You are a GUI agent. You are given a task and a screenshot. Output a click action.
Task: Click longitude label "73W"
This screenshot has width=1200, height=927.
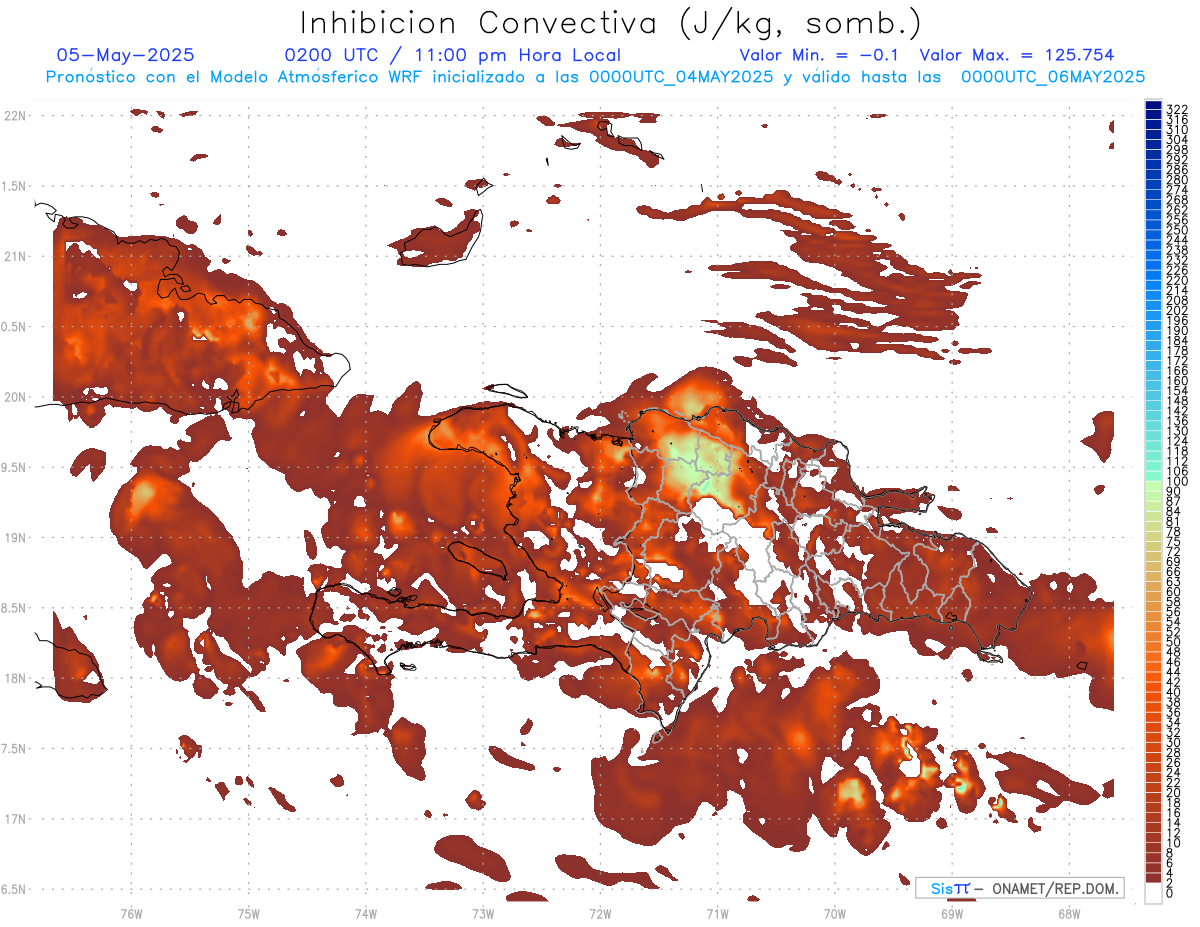(482, 913)
